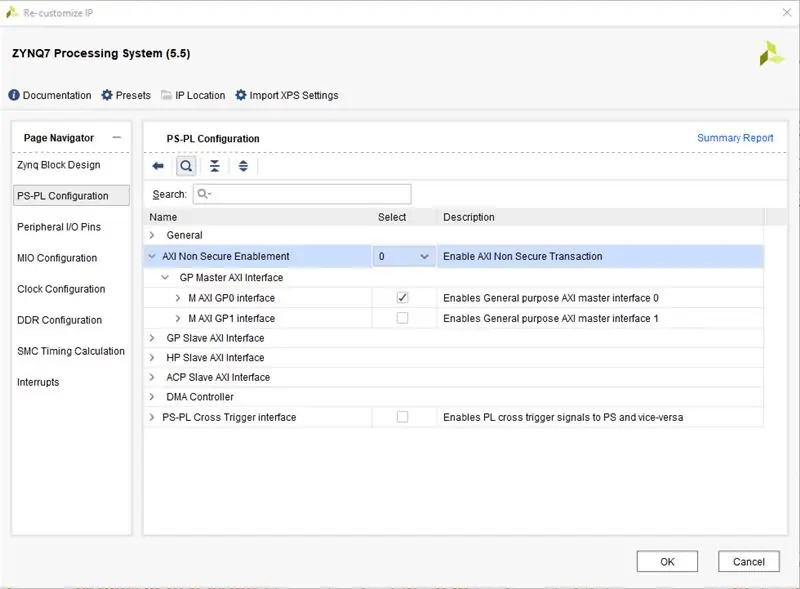
Task: Collapse the GP Master AXI Interface group
Action: click(x=165, y=277)
